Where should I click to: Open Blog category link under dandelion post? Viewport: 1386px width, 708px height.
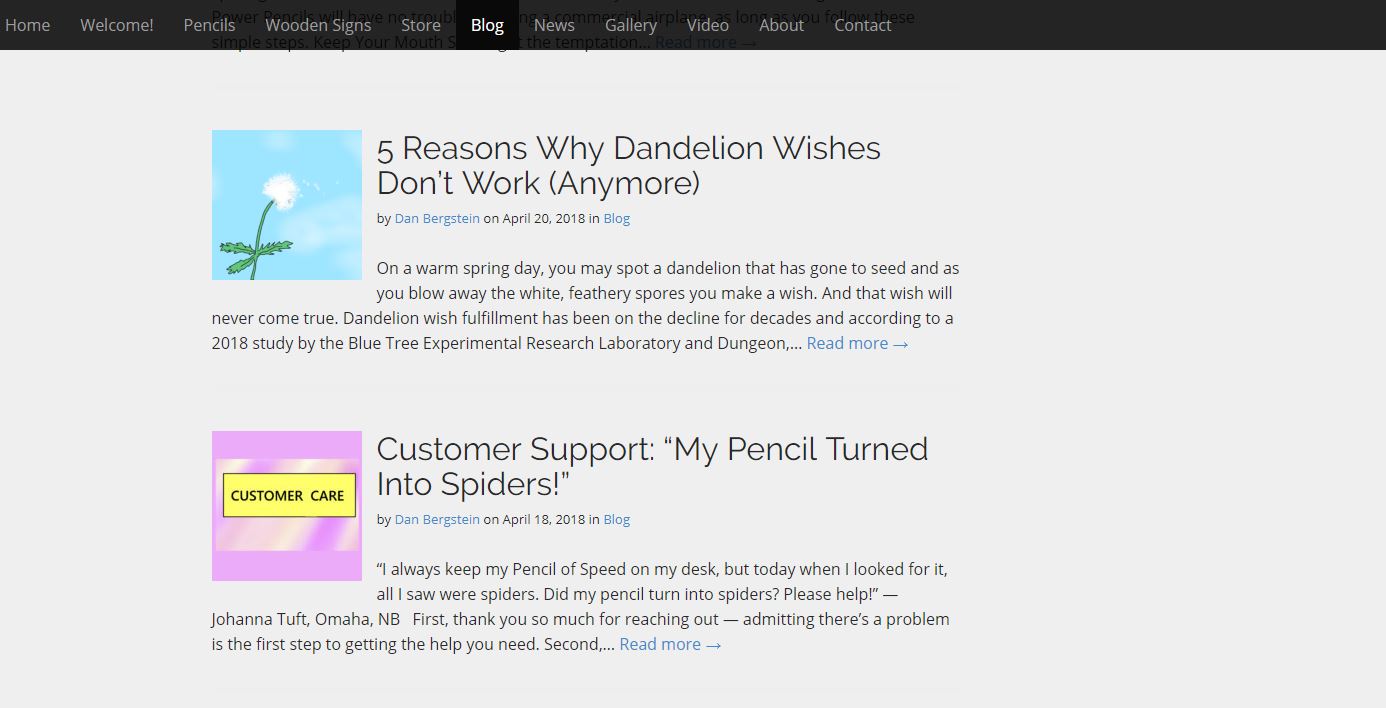coord(616,219)
